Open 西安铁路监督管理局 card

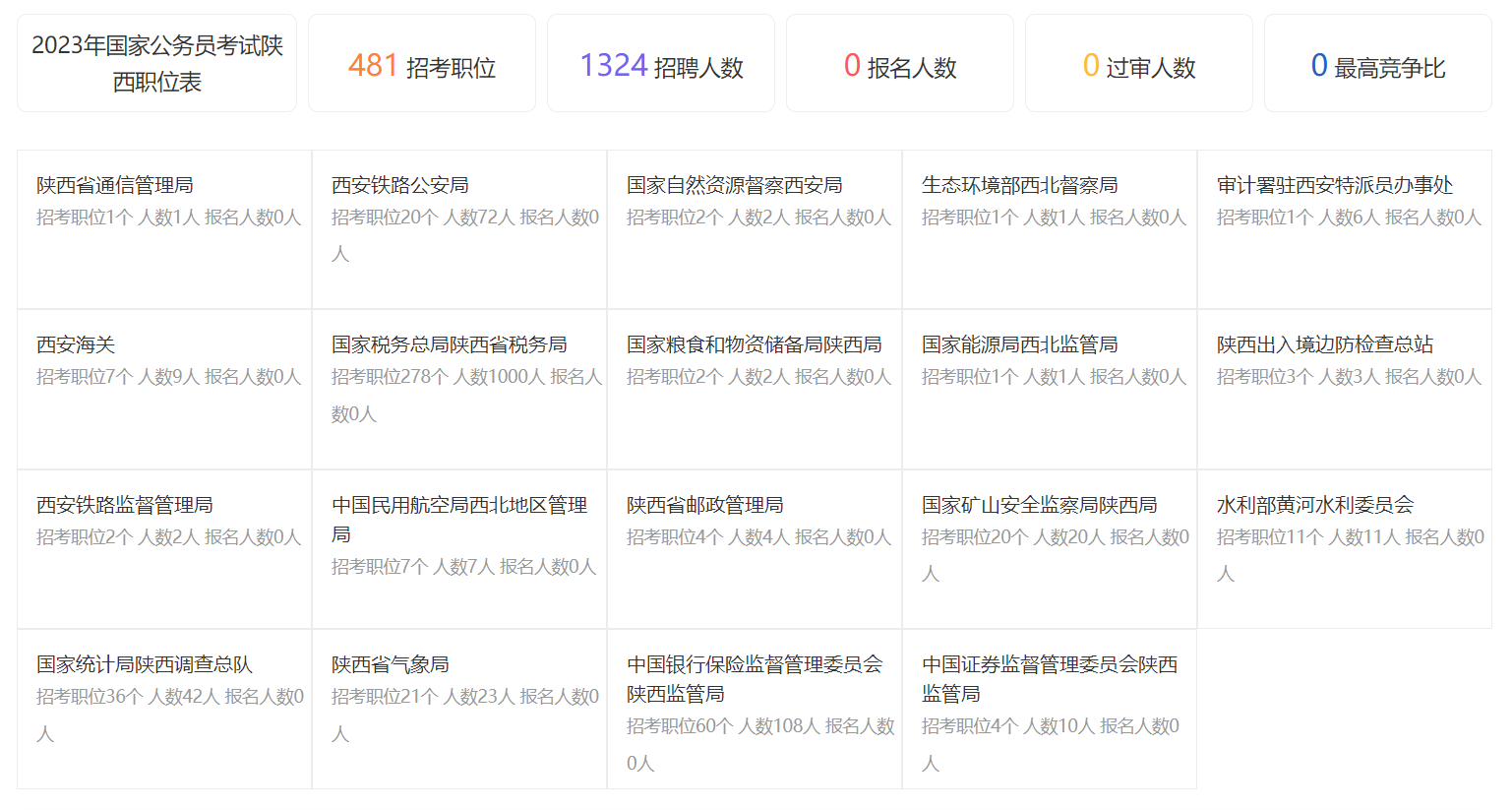point(164,549)
